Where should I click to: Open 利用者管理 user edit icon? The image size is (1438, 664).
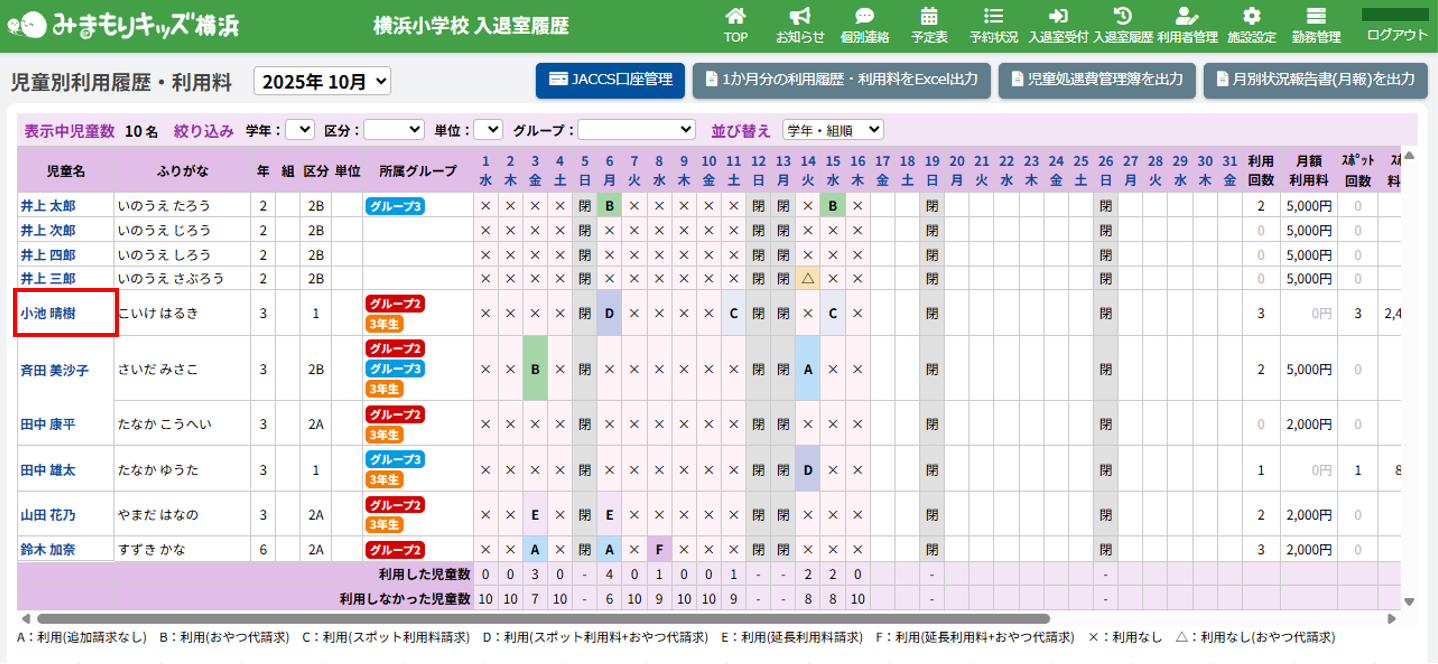[x=1187, y=25]
